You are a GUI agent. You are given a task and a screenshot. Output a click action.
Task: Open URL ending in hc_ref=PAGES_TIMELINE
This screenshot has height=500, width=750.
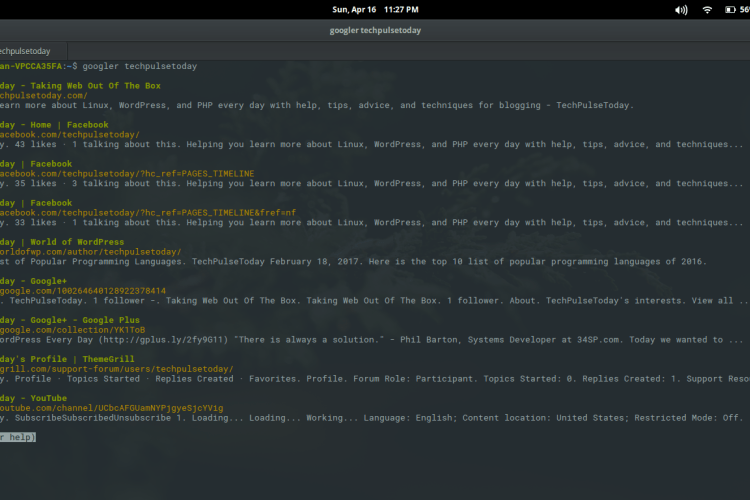point(127,174)
